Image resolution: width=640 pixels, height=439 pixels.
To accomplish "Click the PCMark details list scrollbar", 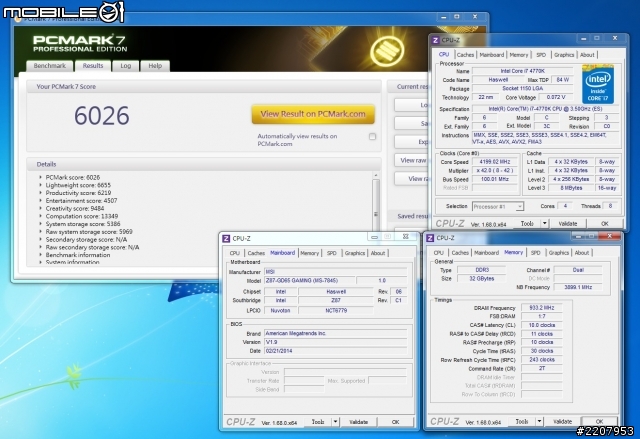I will pos(376,216).
